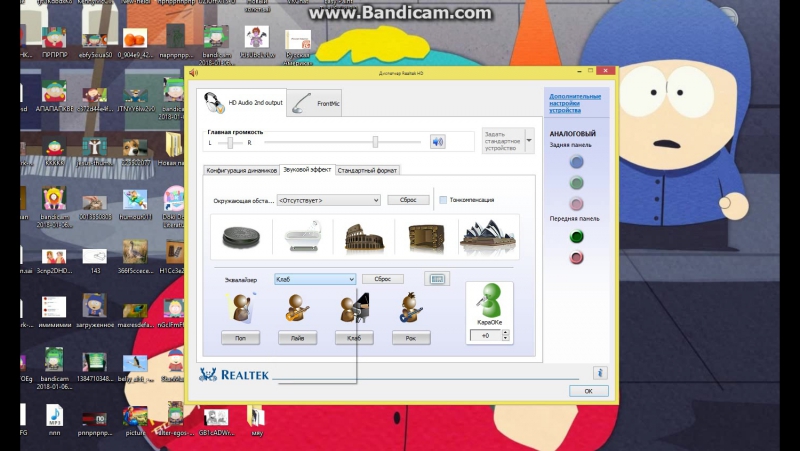Viewport: 800px width, 451px height.
Task: Select the Новая папка folder on desktop
Action: [x=172, y=149]
